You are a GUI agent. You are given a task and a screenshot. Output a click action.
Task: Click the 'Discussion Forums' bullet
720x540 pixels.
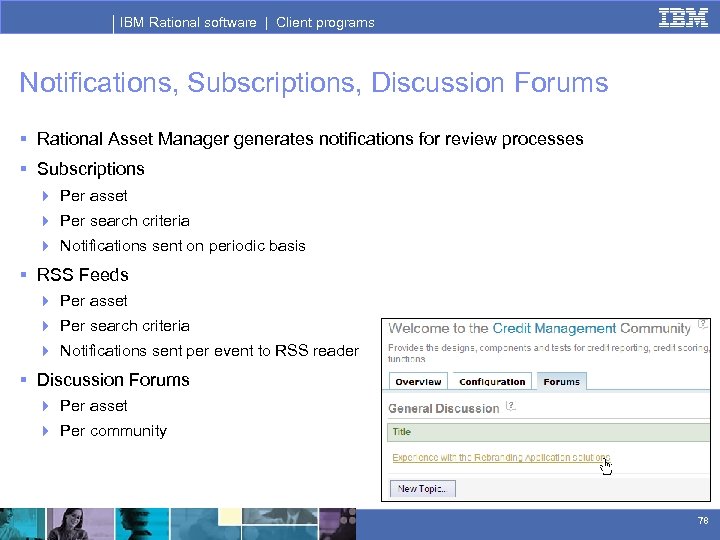tap(113, 380)
